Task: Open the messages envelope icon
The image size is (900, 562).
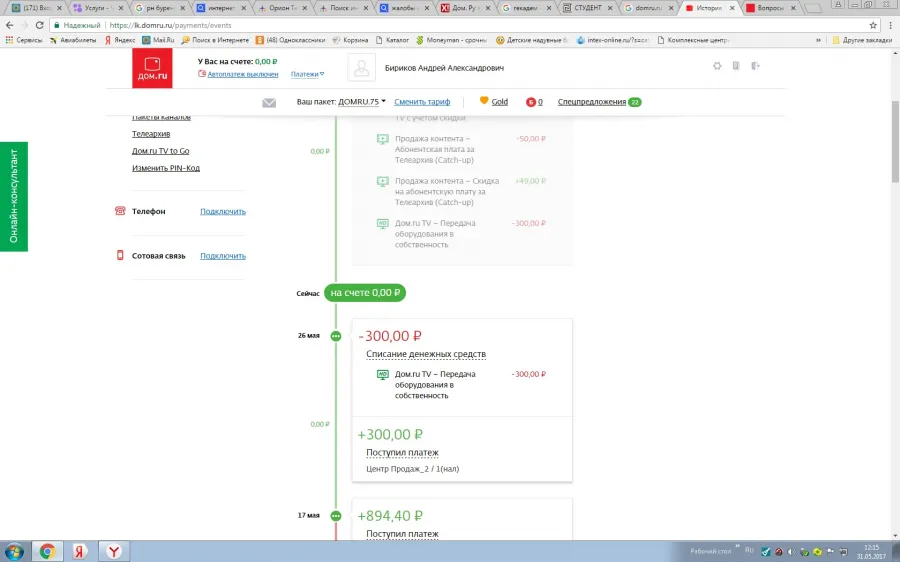Action: 269,103
